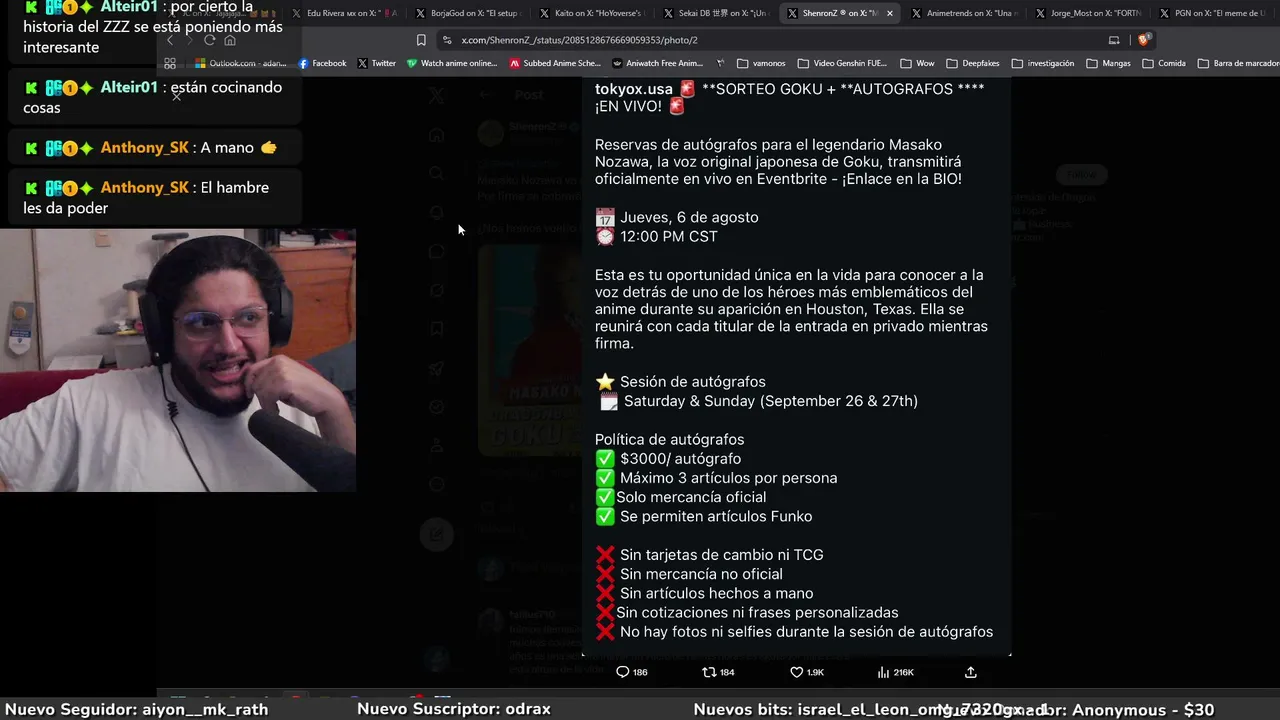The height and width of the screenshot is (720, 1280).
Task: Open the view analytics icon showing 216K
Action: [884, 672]
